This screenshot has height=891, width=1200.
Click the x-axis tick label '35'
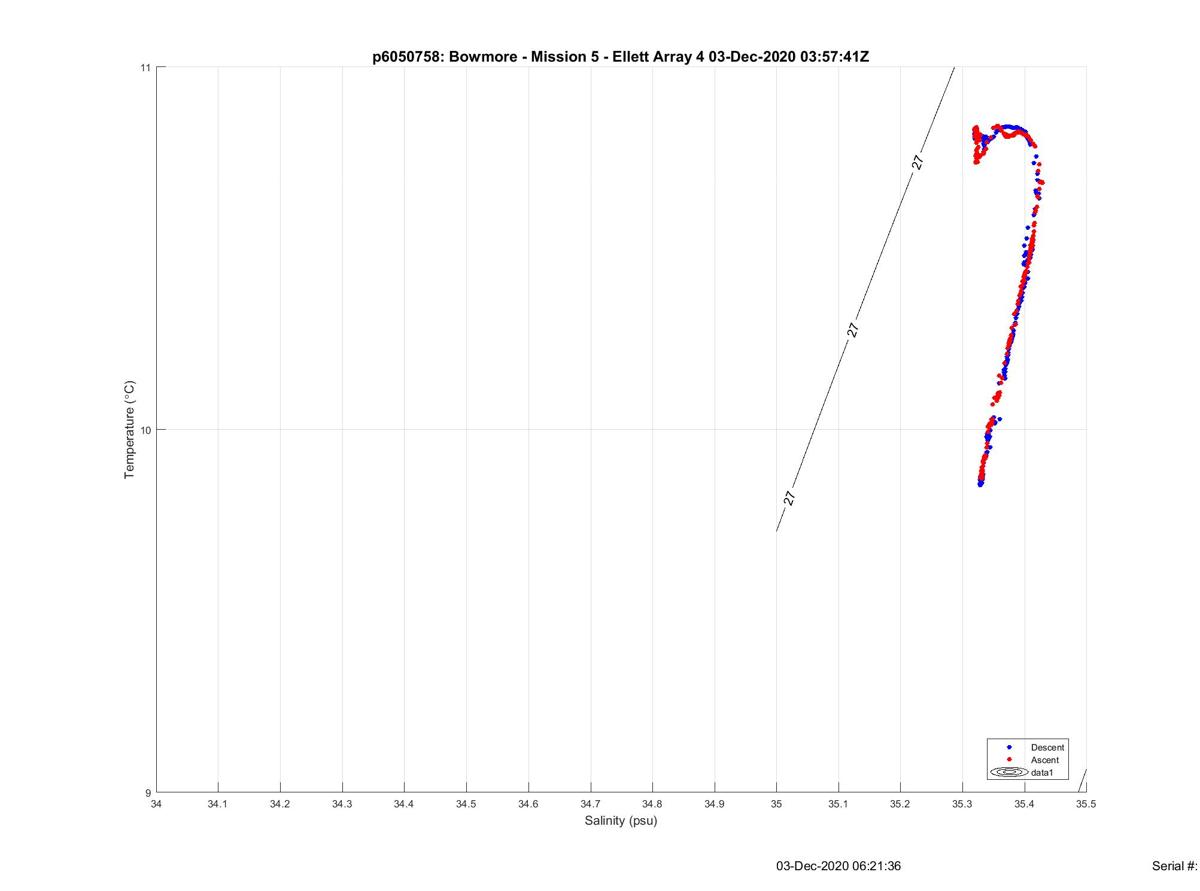coord(776,803)
